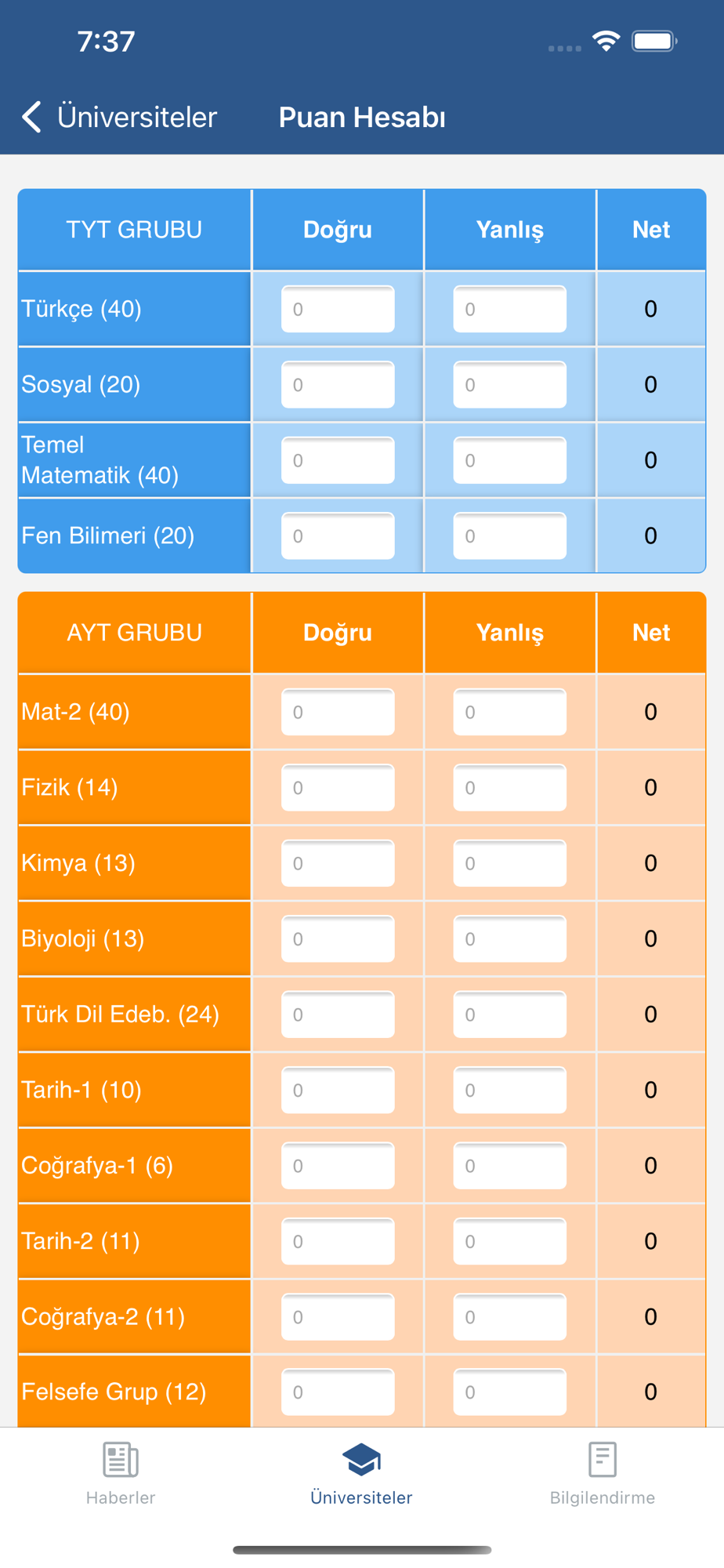Viewport: 724px width, 1568px height.
Task: Select the Üniversiteler graduation cap icon
Action: (x=361, y=1460)
